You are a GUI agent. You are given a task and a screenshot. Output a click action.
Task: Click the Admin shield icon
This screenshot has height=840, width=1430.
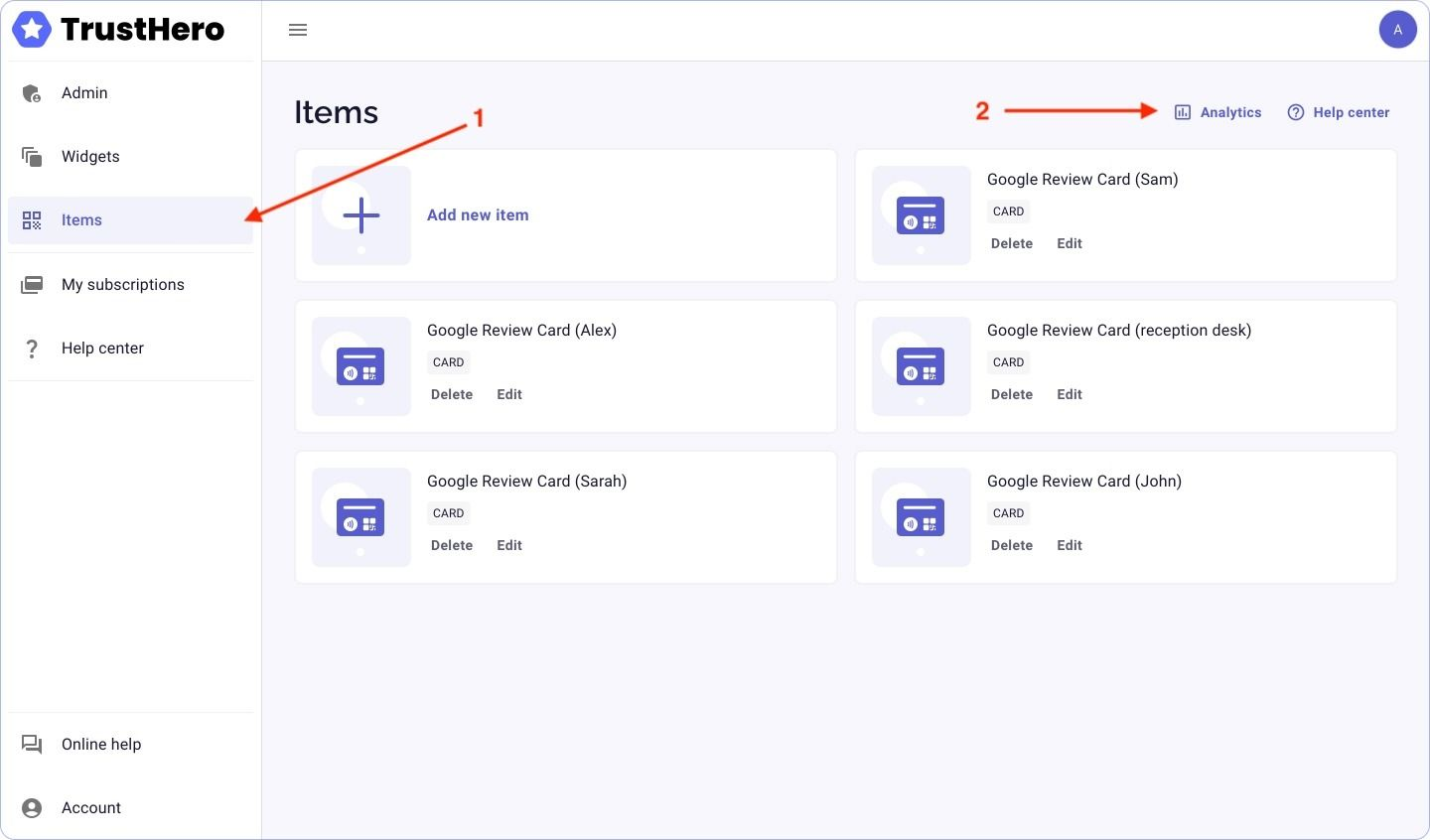tap(32, 93)
